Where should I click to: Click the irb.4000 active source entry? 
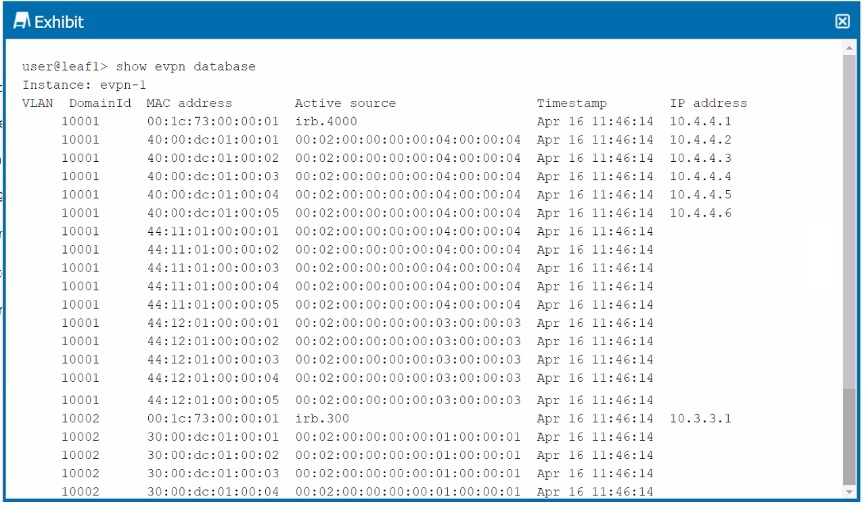point(319,121)
